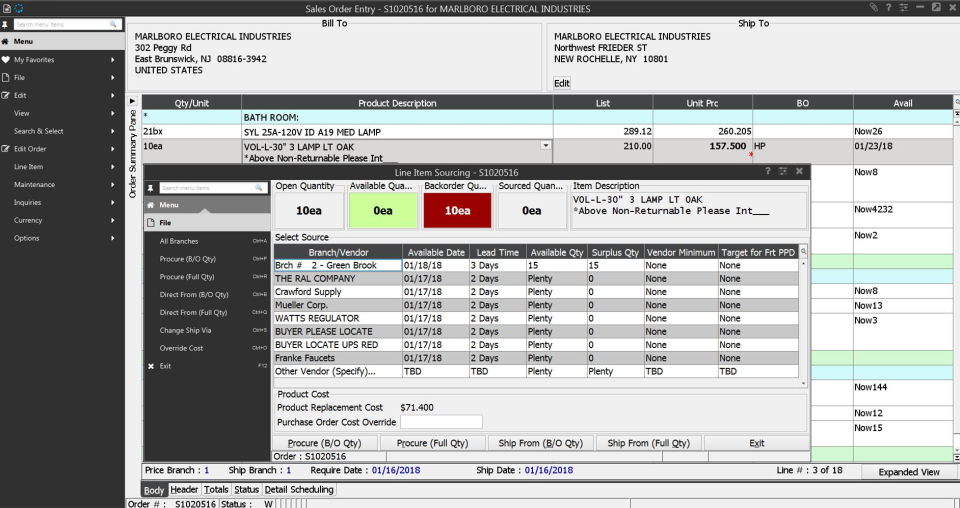Click the search icon right of Avail column header

[957, 102]
